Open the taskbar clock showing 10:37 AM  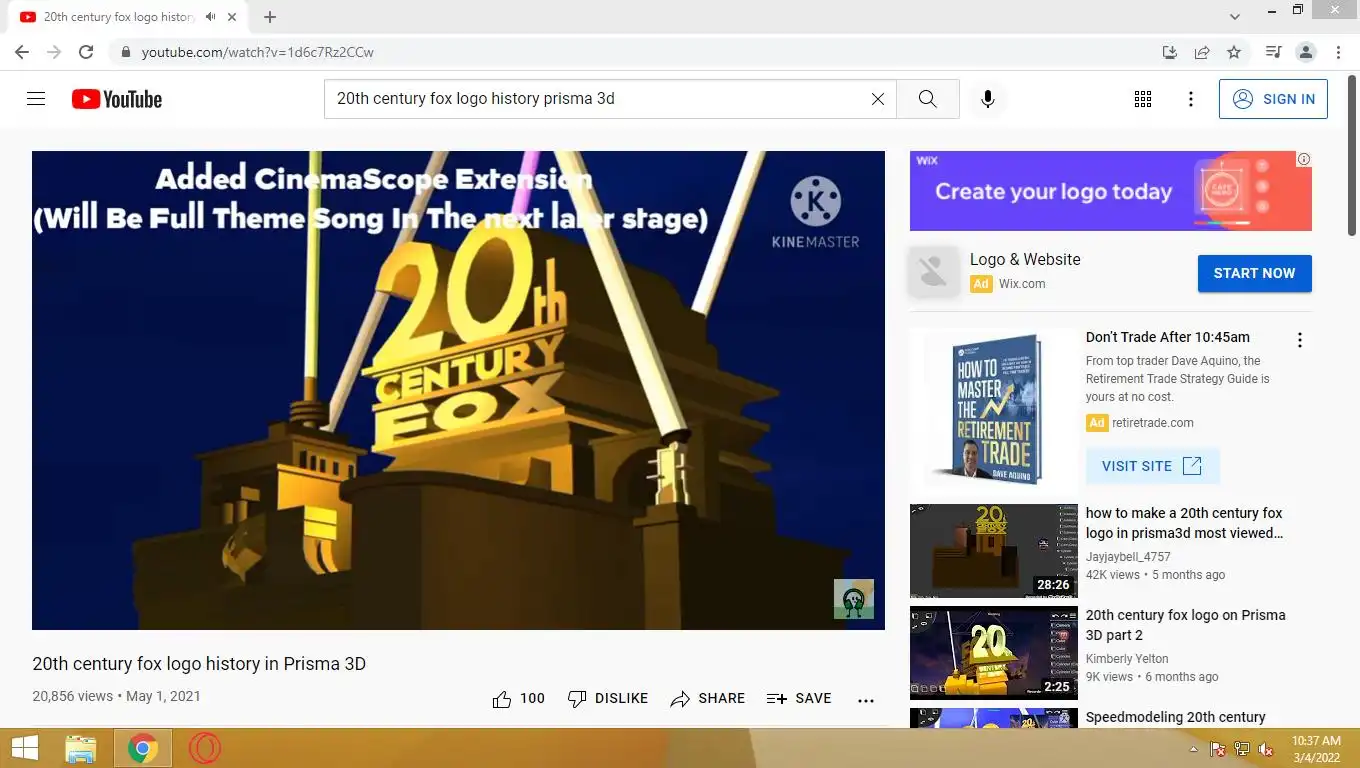point(1316,748)
